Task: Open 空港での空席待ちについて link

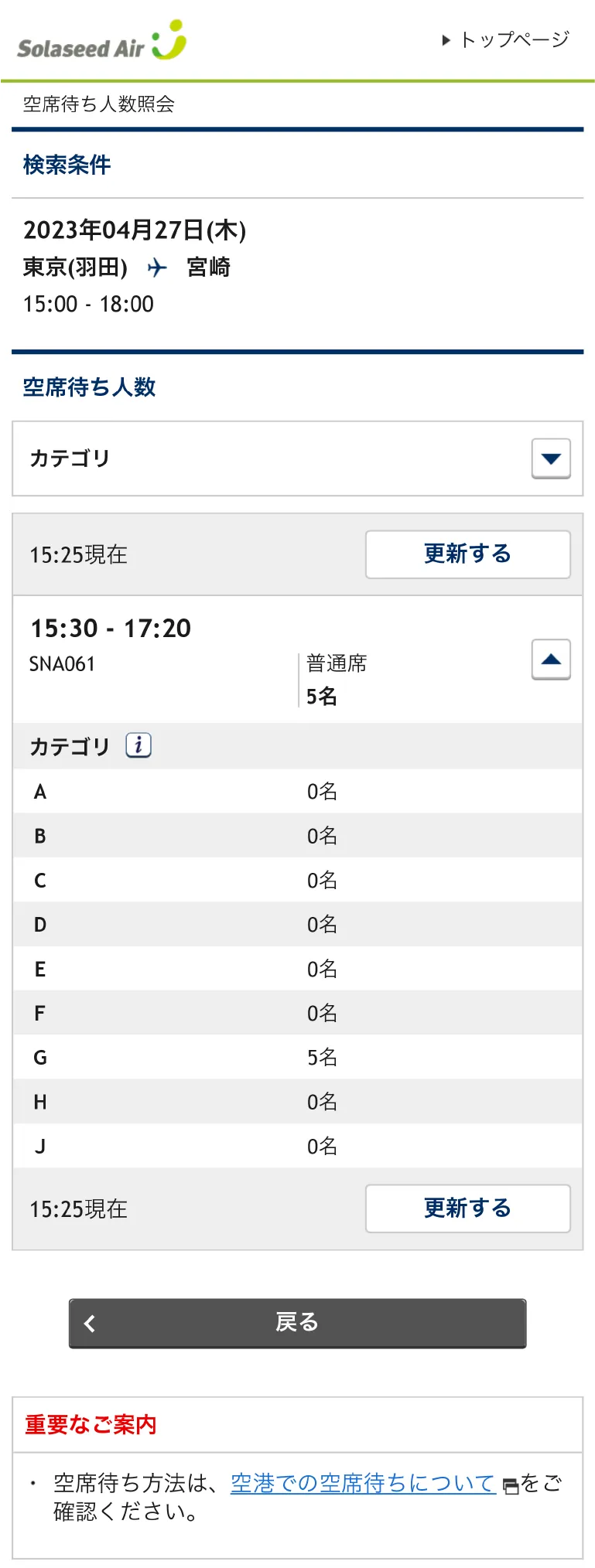Action: (x=363, y=1483)
